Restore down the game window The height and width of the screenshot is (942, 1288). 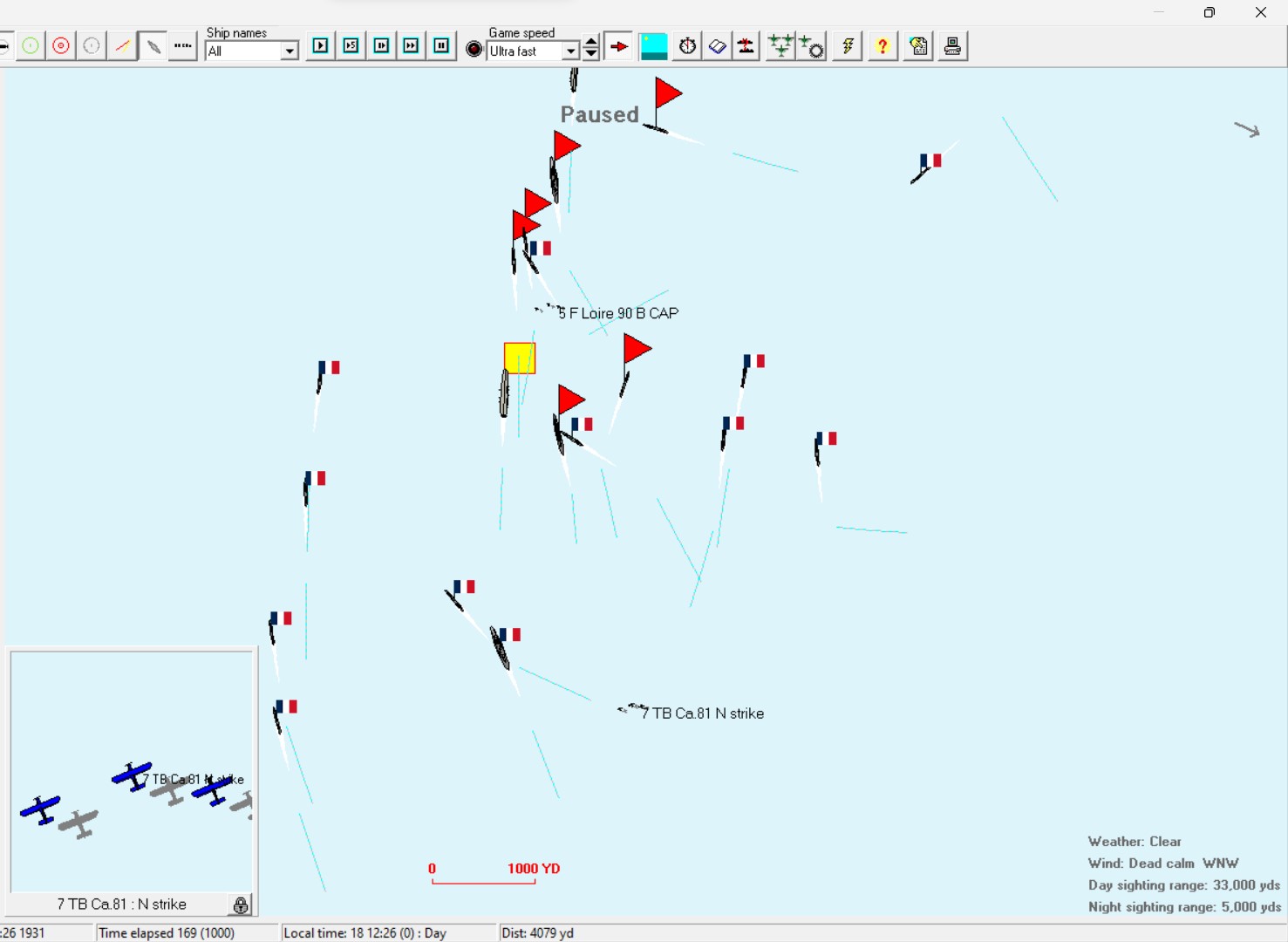click(1210, 12)
